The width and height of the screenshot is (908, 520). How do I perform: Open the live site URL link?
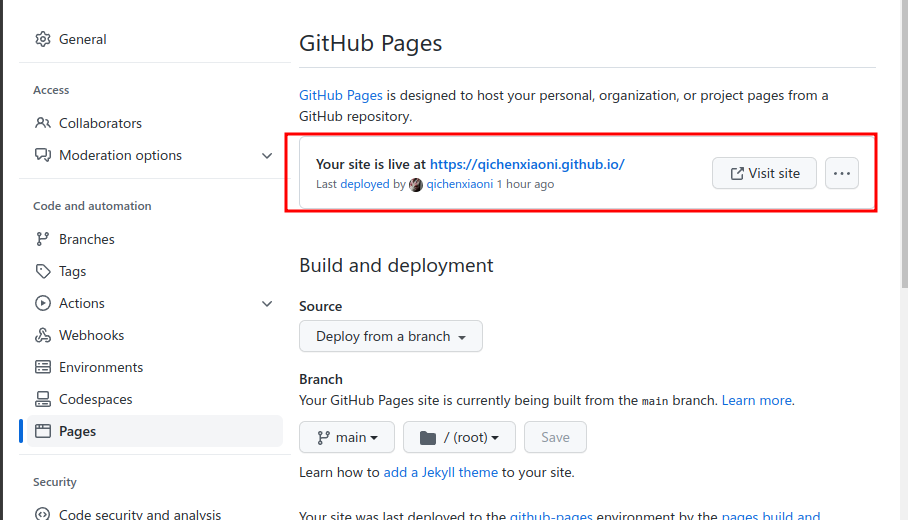[x=527, y=164]
